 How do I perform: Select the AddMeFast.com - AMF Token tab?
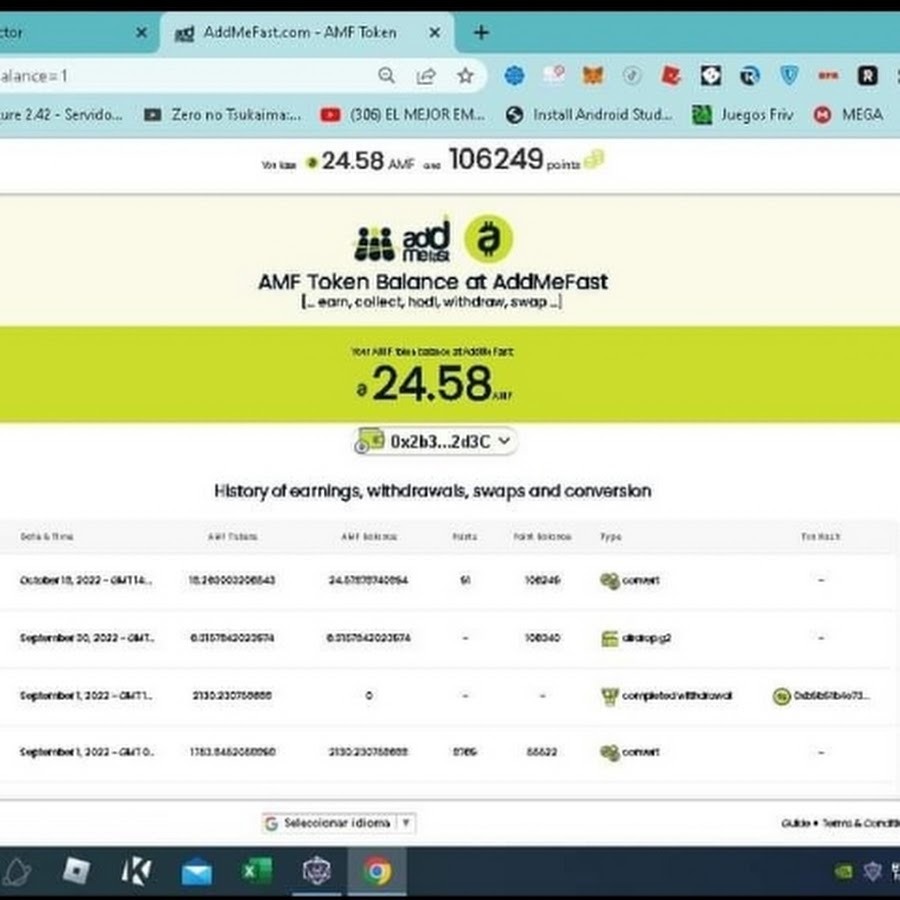pyautogui.click(x=307, y=33)
